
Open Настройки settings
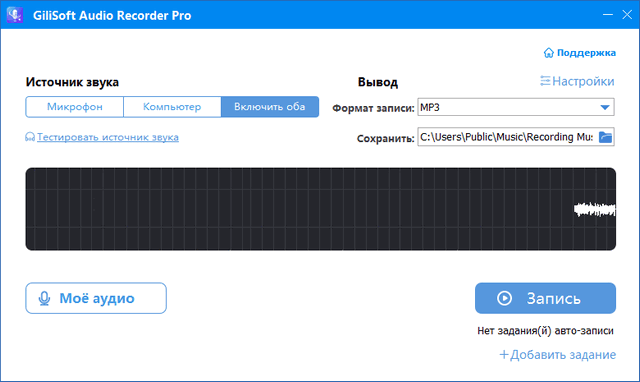click(577, 81)
